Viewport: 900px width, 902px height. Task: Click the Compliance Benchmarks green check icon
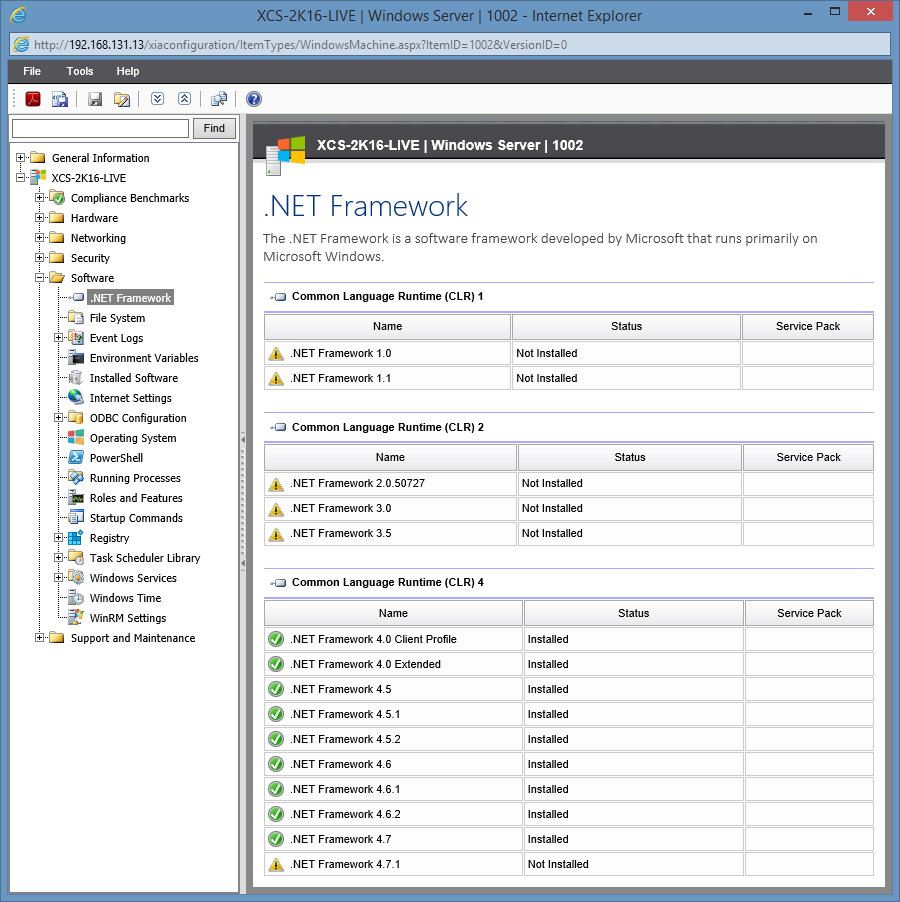click(57, 198)
